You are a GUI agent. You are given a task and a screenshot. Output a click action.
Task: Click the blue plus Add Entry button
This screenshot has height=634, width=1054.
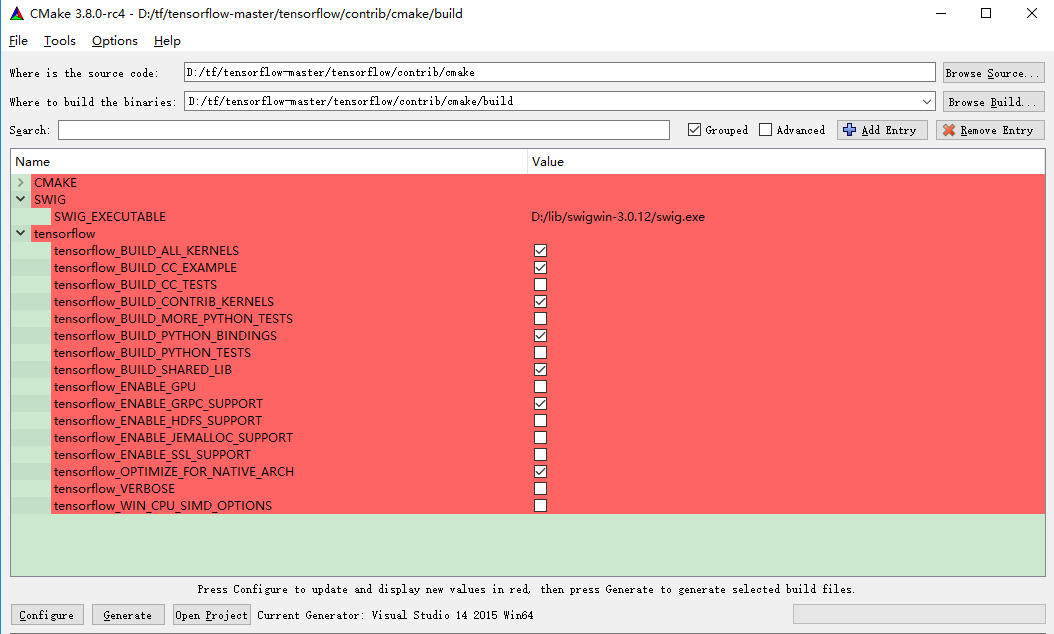(x=882, y=130)
